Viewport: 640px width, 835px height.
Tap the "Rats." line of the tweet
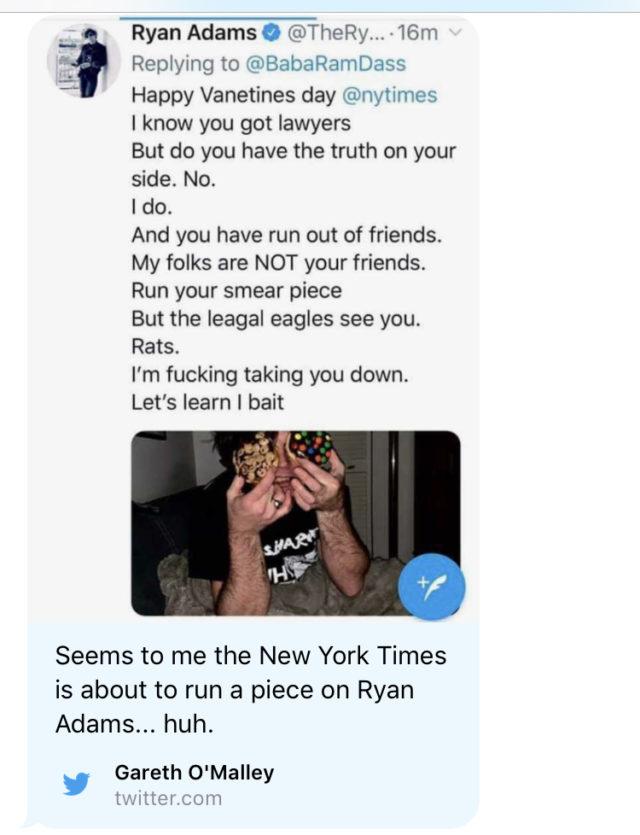tap(155, 348)
